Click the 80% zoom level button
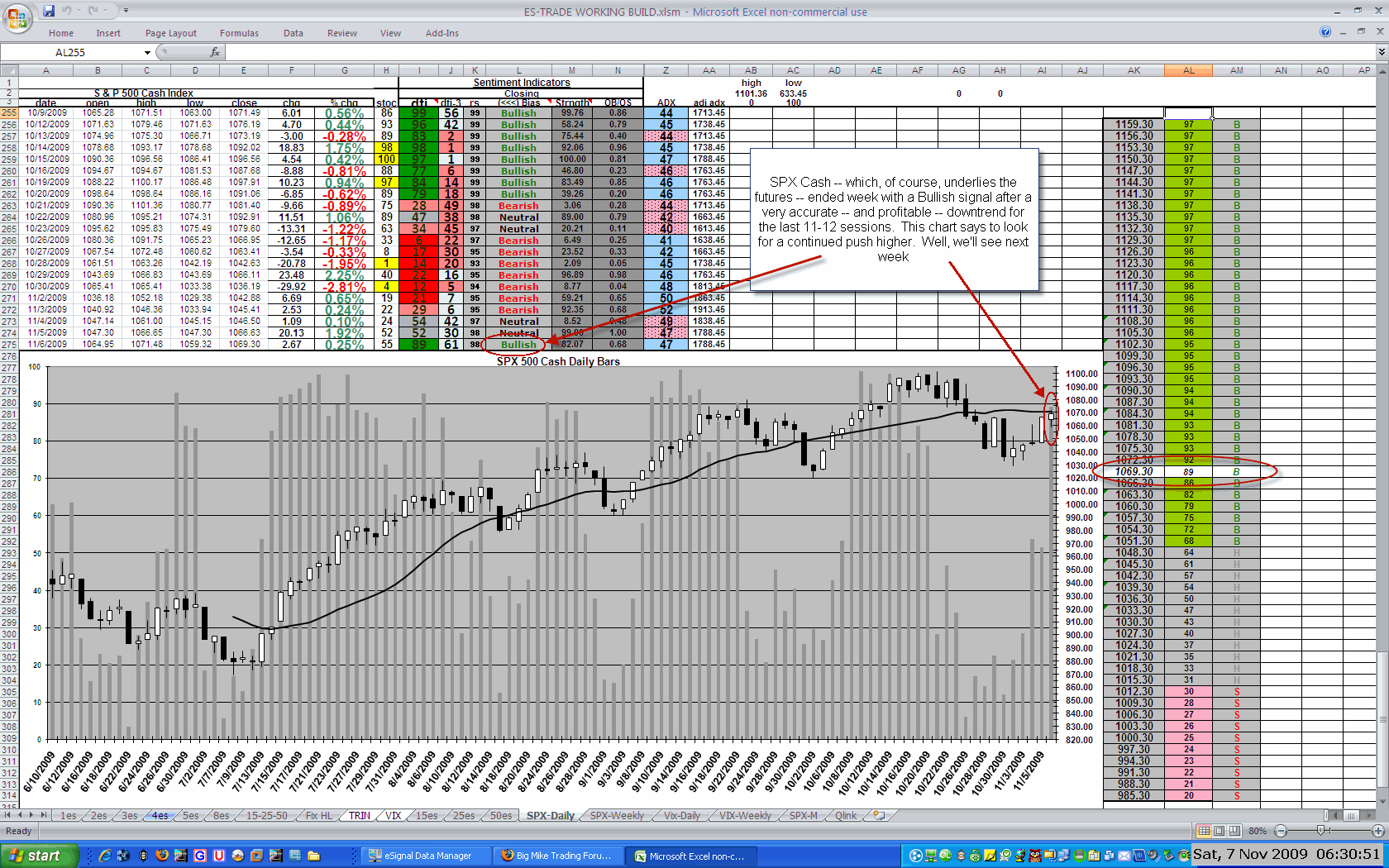The width and height of the screenshot is (1389, 868). point(1258,831)
